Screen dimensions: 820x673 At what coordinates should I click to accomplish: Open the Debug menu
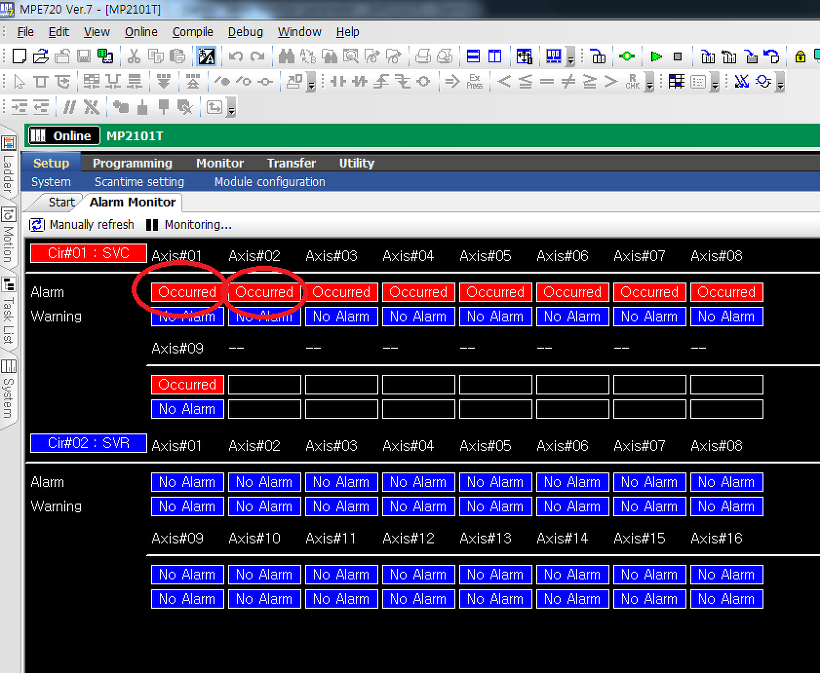click(x=245, y=32)
